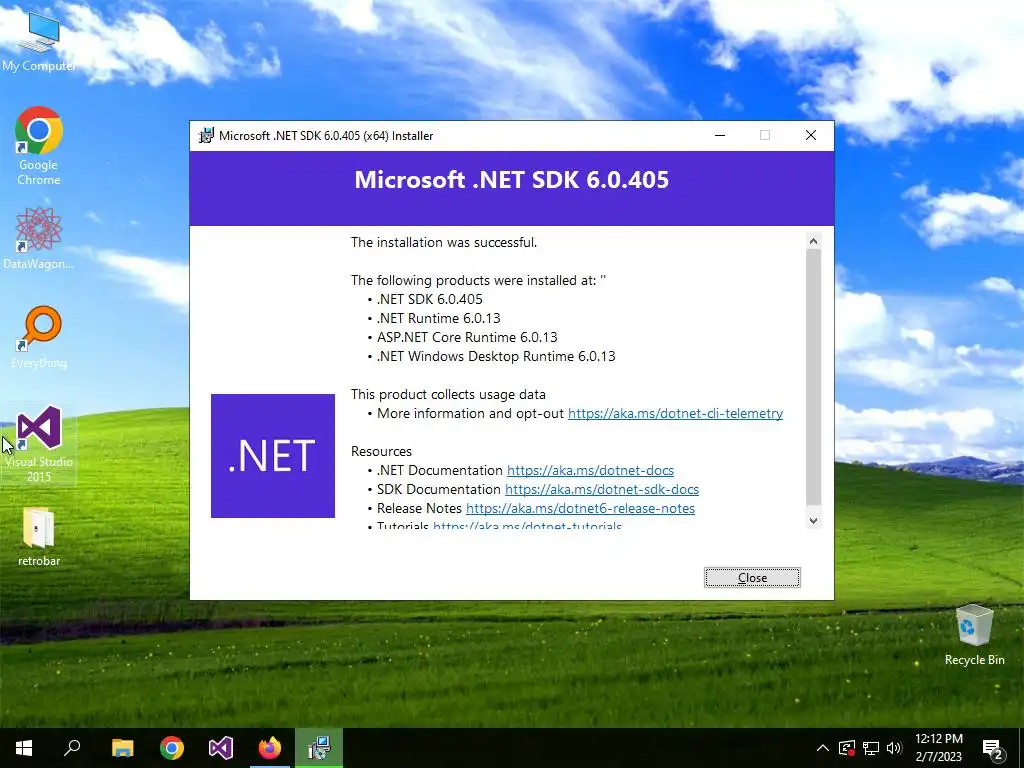Open the dotnet6-release-notes link

pos(580,508)
